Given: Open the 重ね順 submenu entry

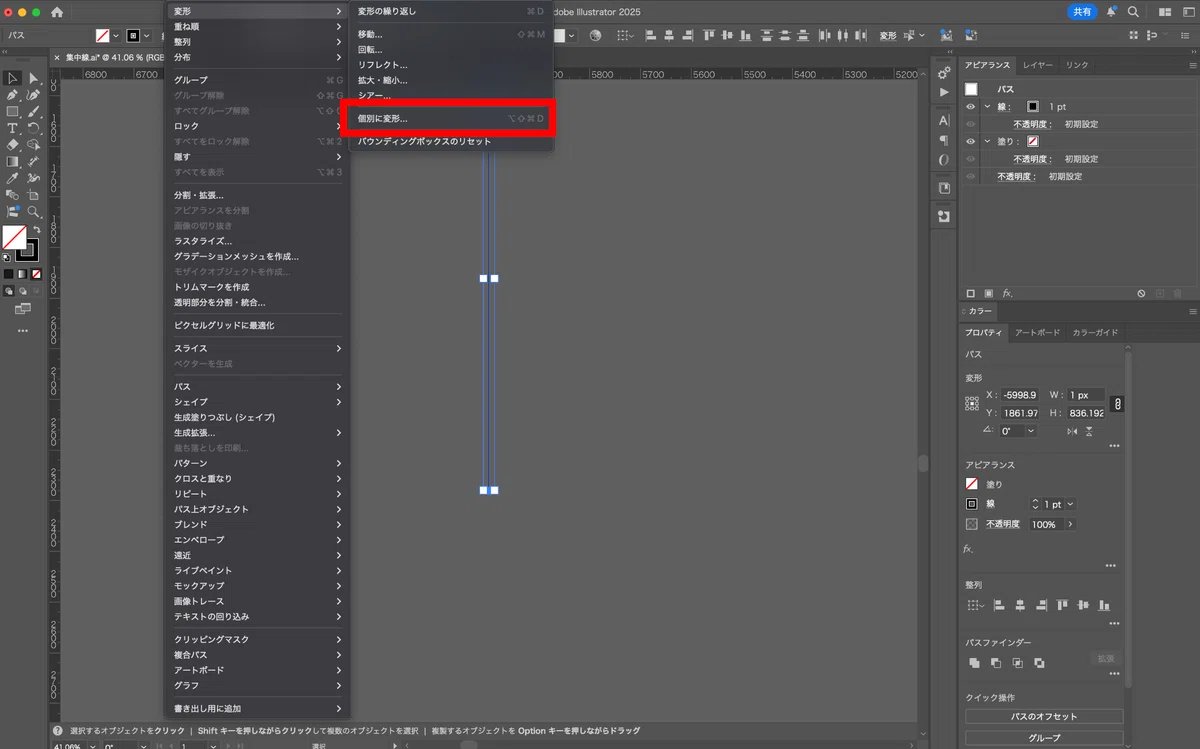Looking at the screenshot, I should [257, 27].
